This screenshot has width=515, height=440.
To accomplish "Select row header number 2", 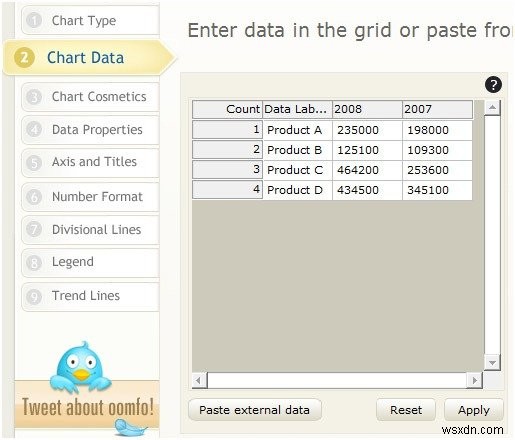I will (227, 150).
